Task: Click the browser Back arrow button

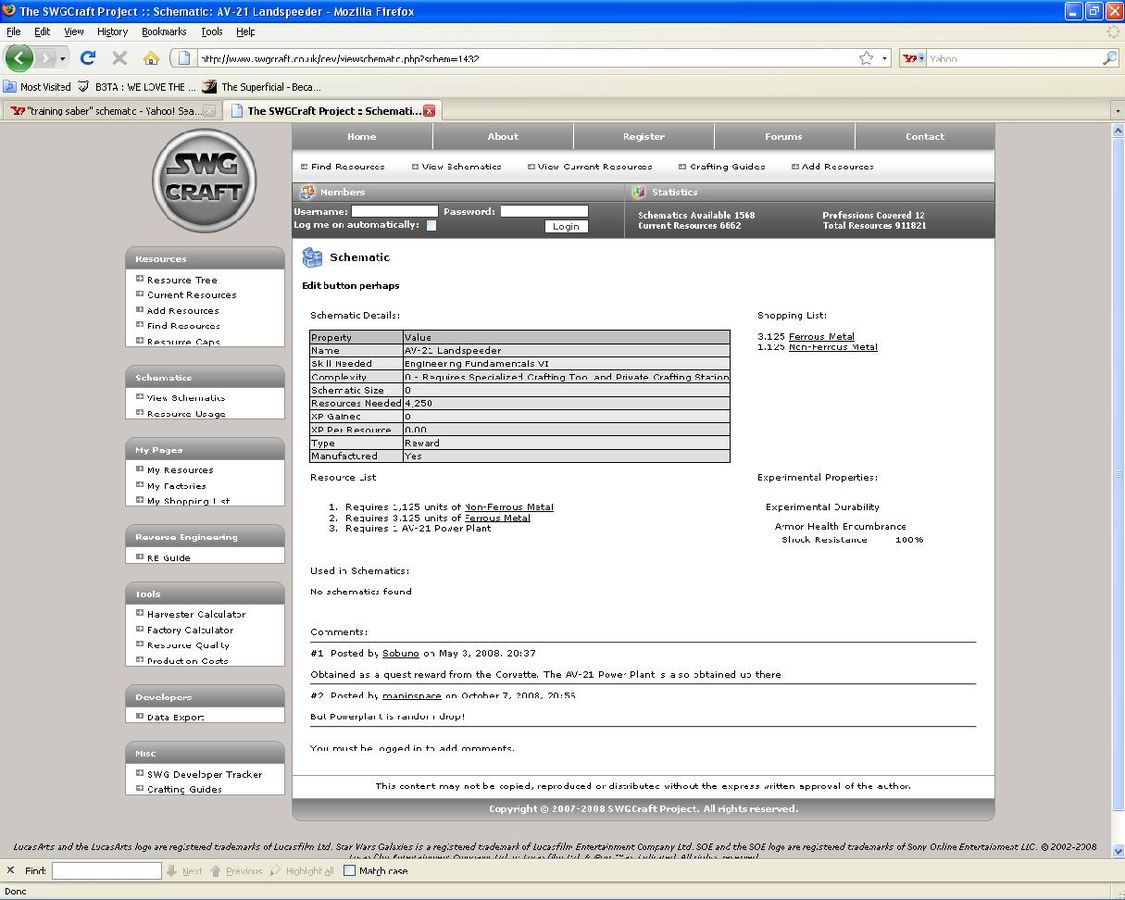Action: click(x=19, y=58)
